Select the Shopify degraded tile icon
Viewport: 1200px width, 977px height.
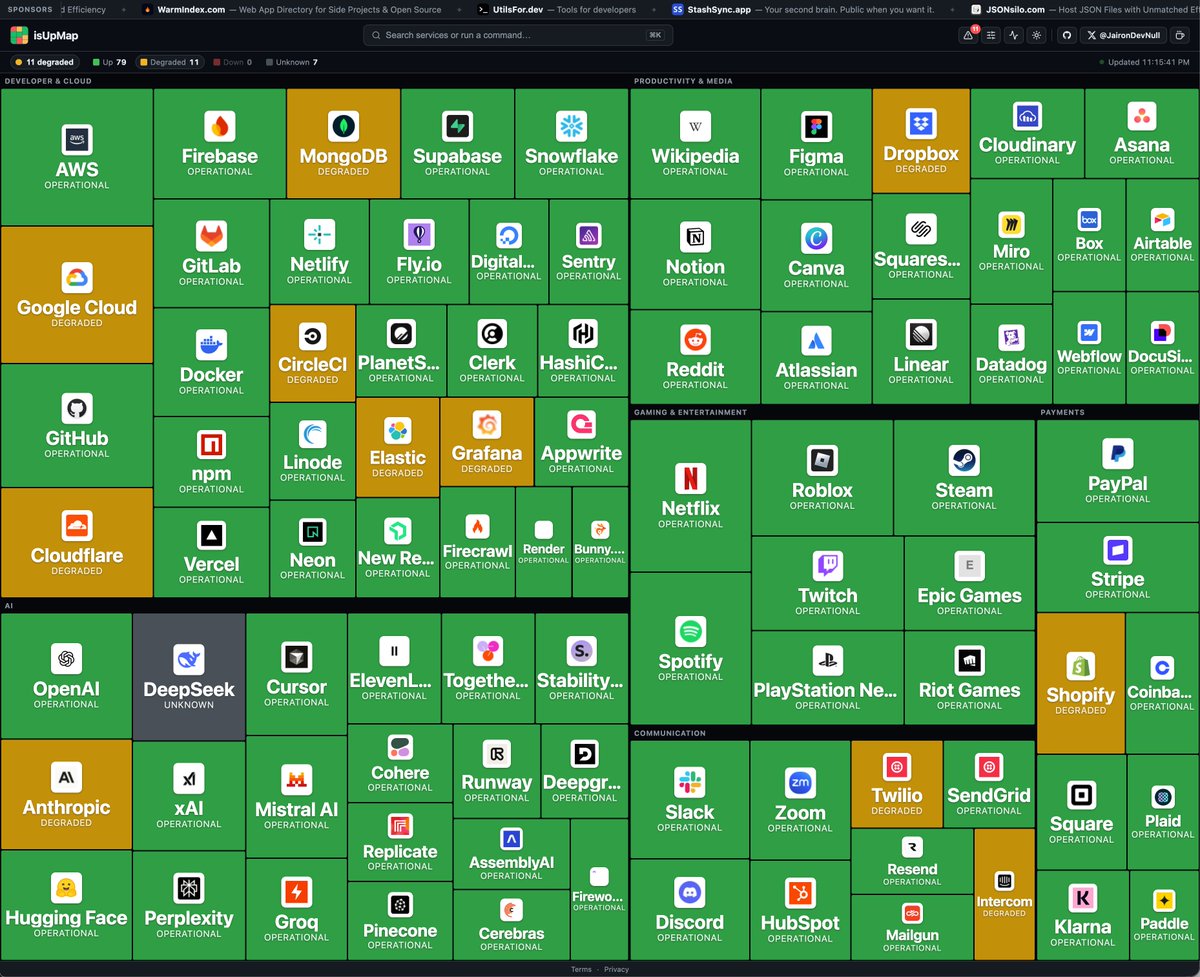point(1080,666)
